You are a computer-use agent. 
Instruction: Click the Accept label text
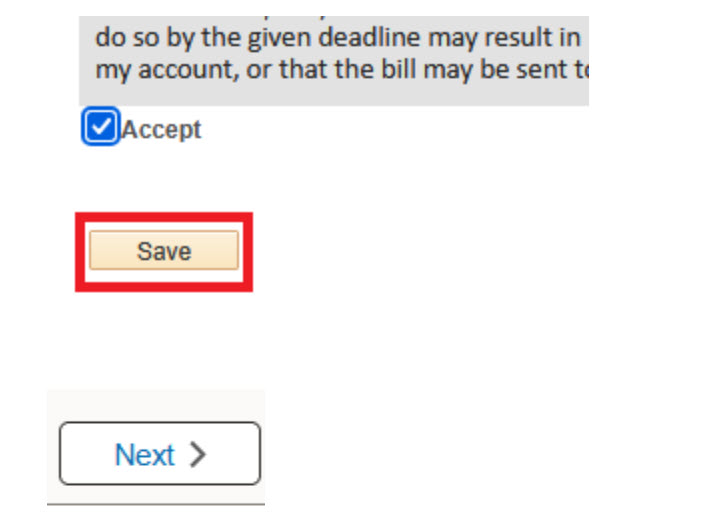161,130
